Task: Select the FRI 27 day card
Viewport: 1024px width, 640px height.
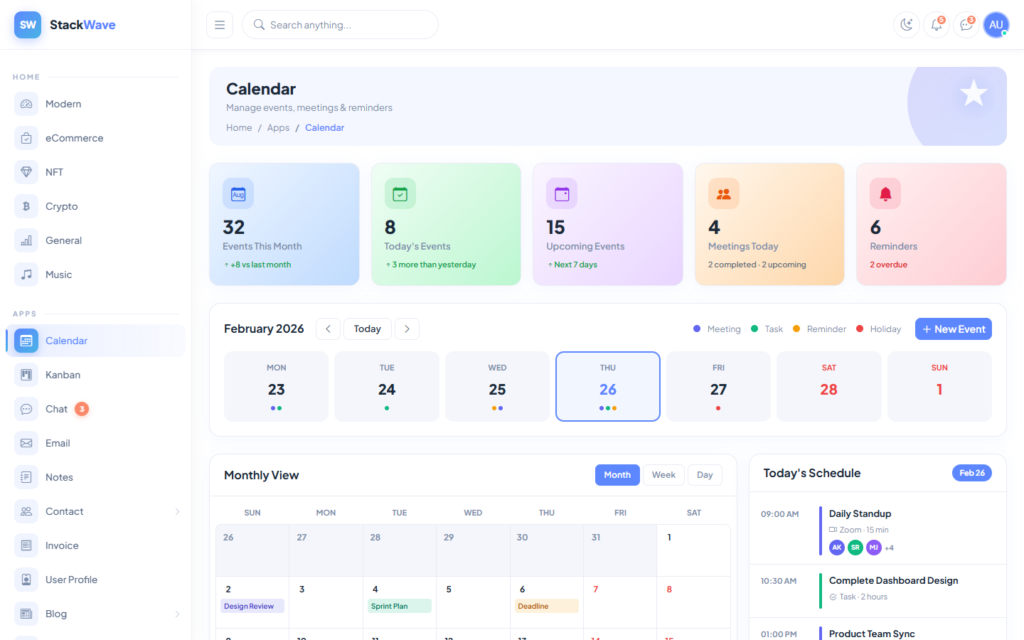Action: pyautogui.click(x=718, y=387)
